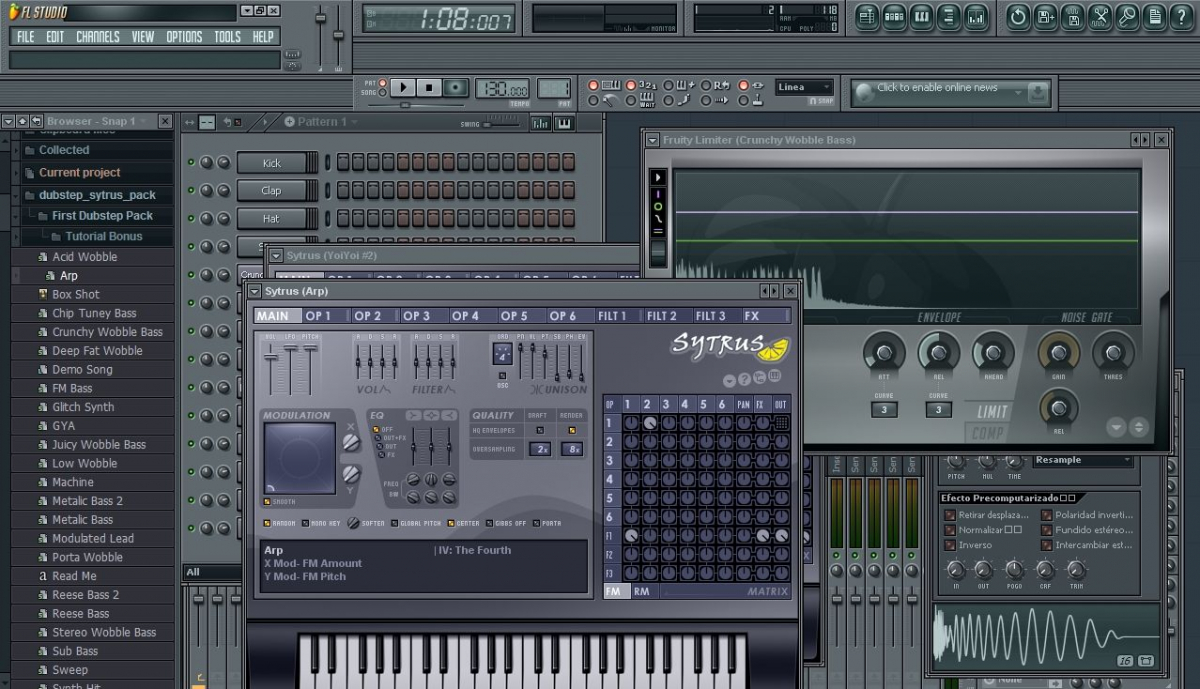Click the Kick channel button
This screenshot has height=689, width=1200.
[x=272, y=163]
